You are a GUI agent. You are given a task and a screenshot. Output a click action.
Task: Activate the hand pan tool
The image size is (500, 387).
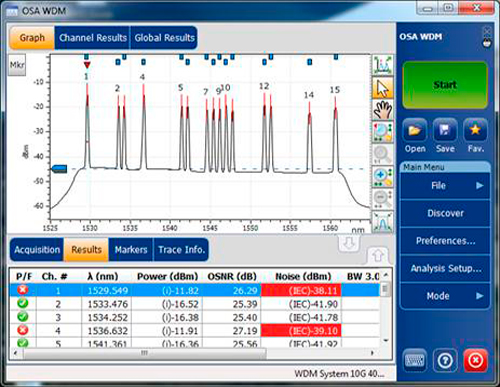pos(383,110)
